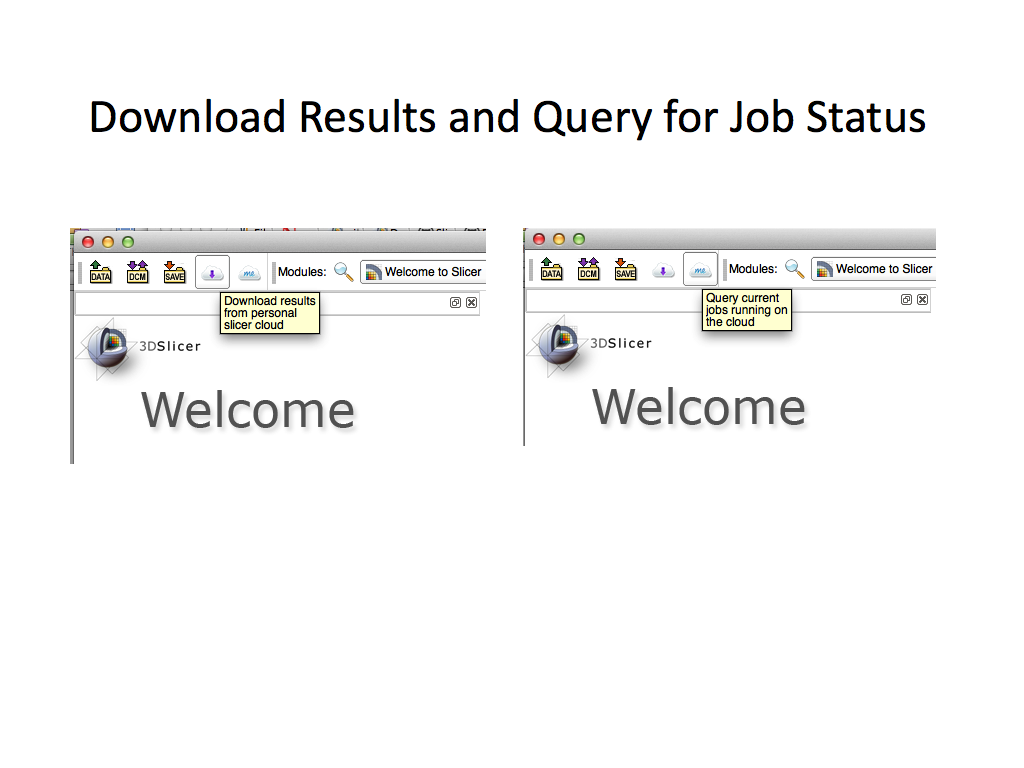Close the module panel in right window
1024x768 pixels.
(x=922, y=299)
